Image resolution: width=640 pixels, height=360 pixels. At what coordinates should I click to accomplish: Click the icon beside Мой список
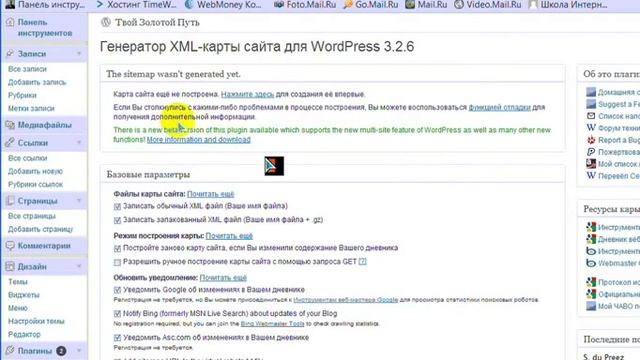[x=591, y=164]
